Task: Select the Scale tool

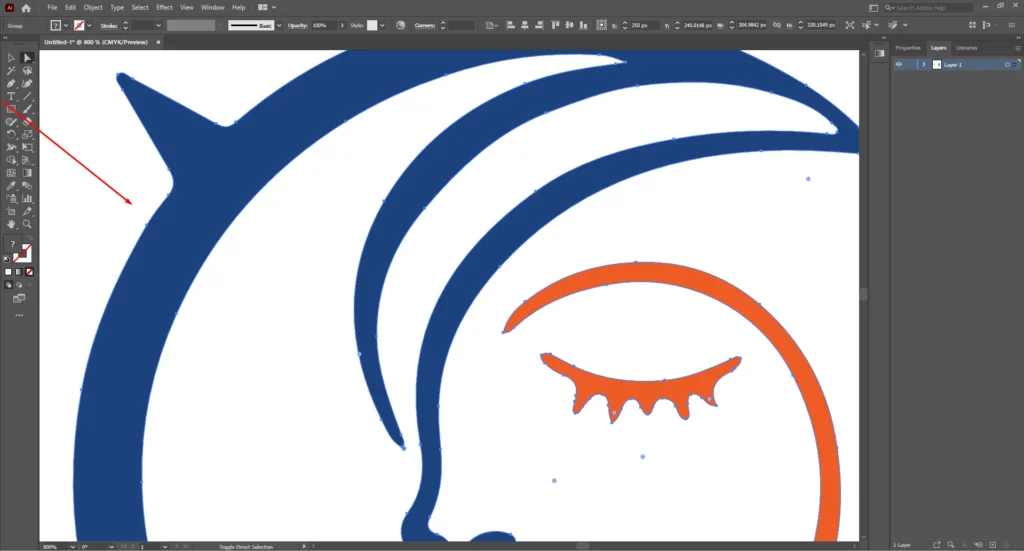Action: [27, 134]
